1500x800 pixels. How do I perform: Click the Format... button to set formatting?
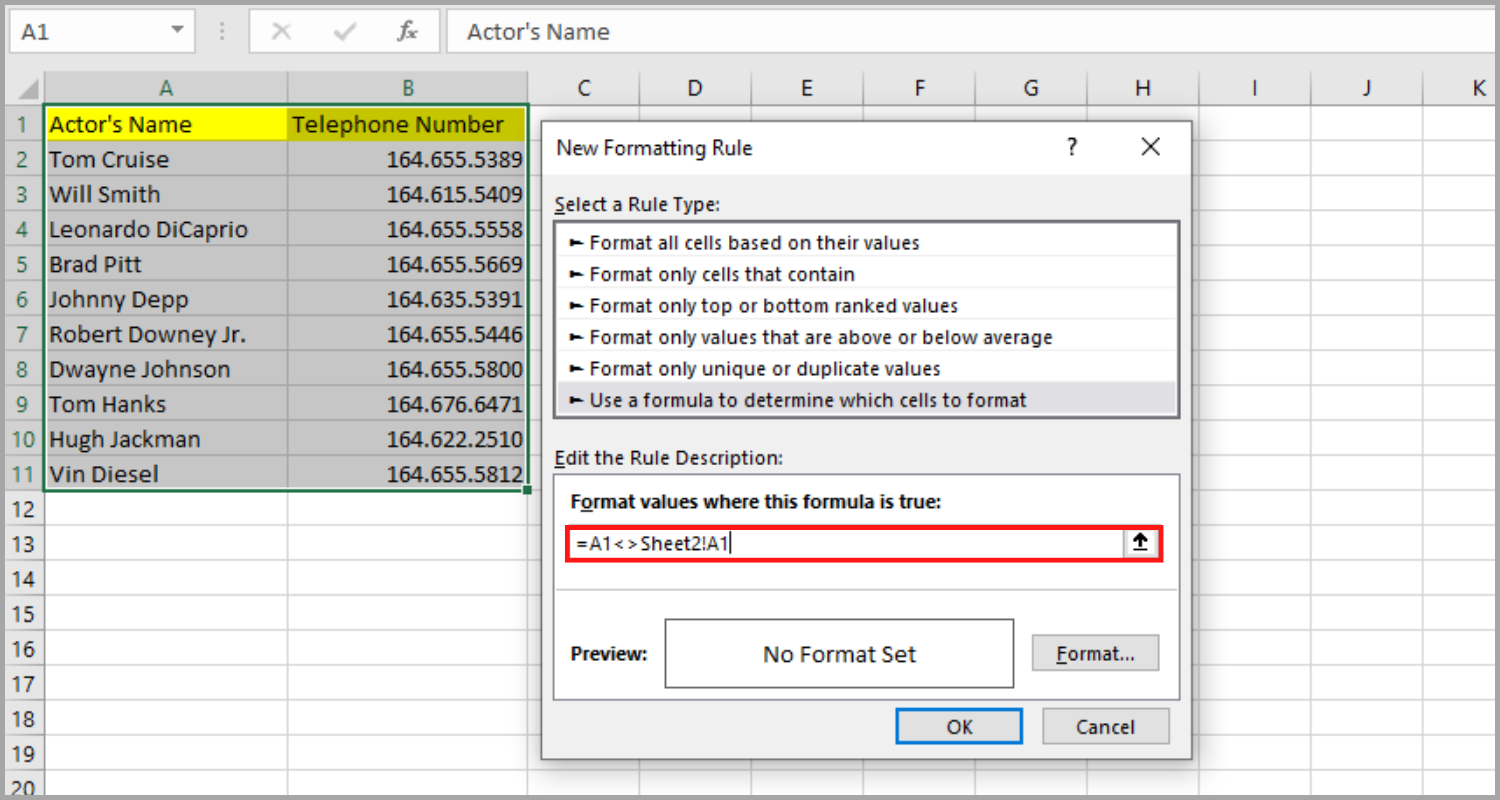pos(1095,653)
